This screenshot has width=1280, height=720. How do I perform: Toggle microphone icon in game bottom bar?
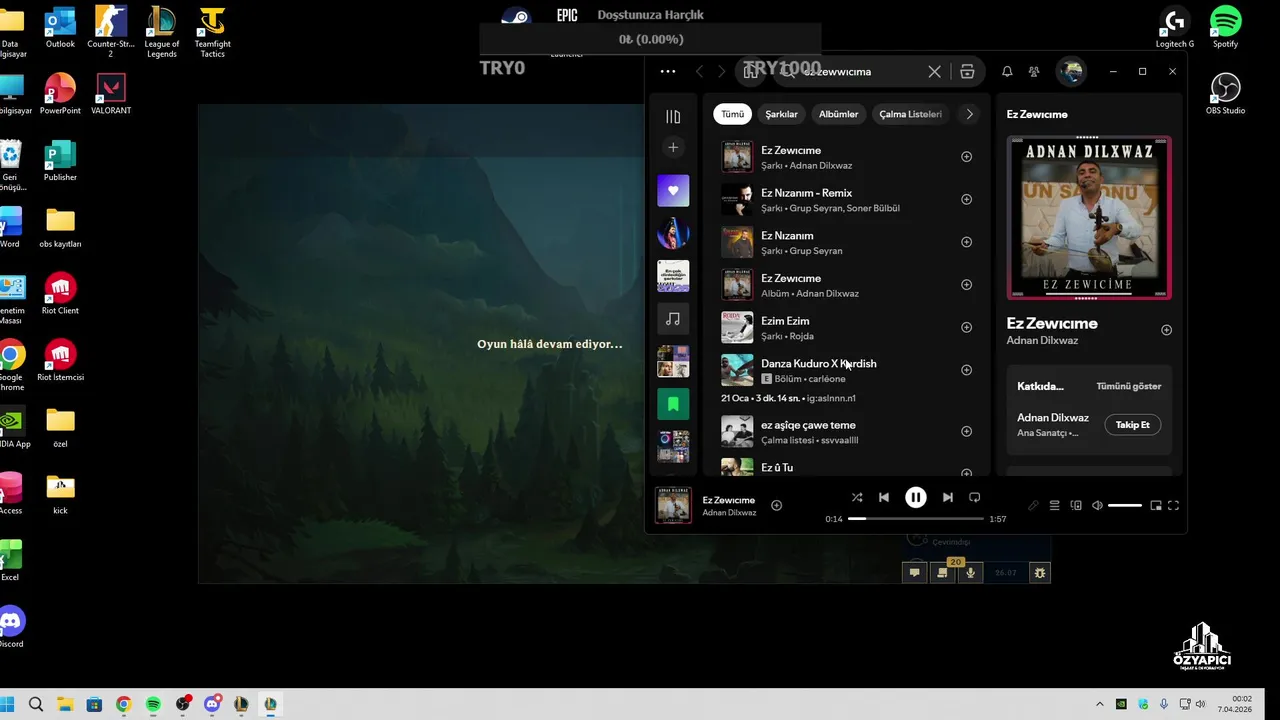(970, 573)
